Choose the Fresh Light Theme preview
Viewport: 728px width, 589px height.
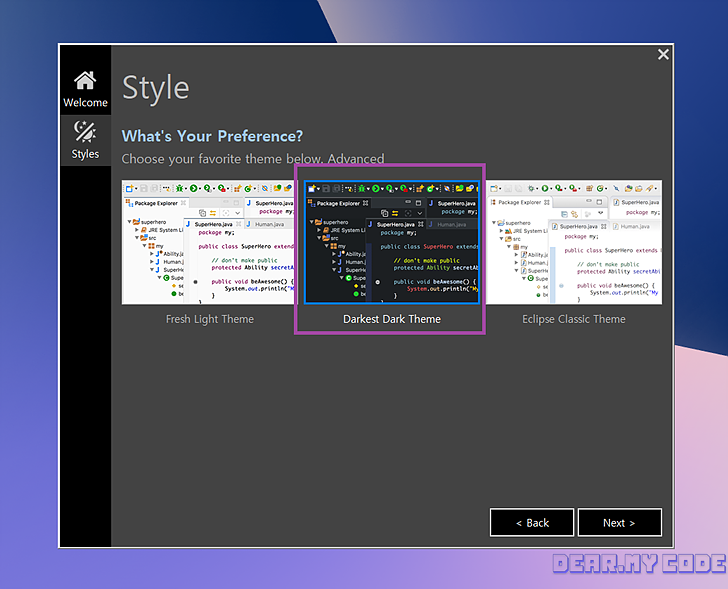208,242
